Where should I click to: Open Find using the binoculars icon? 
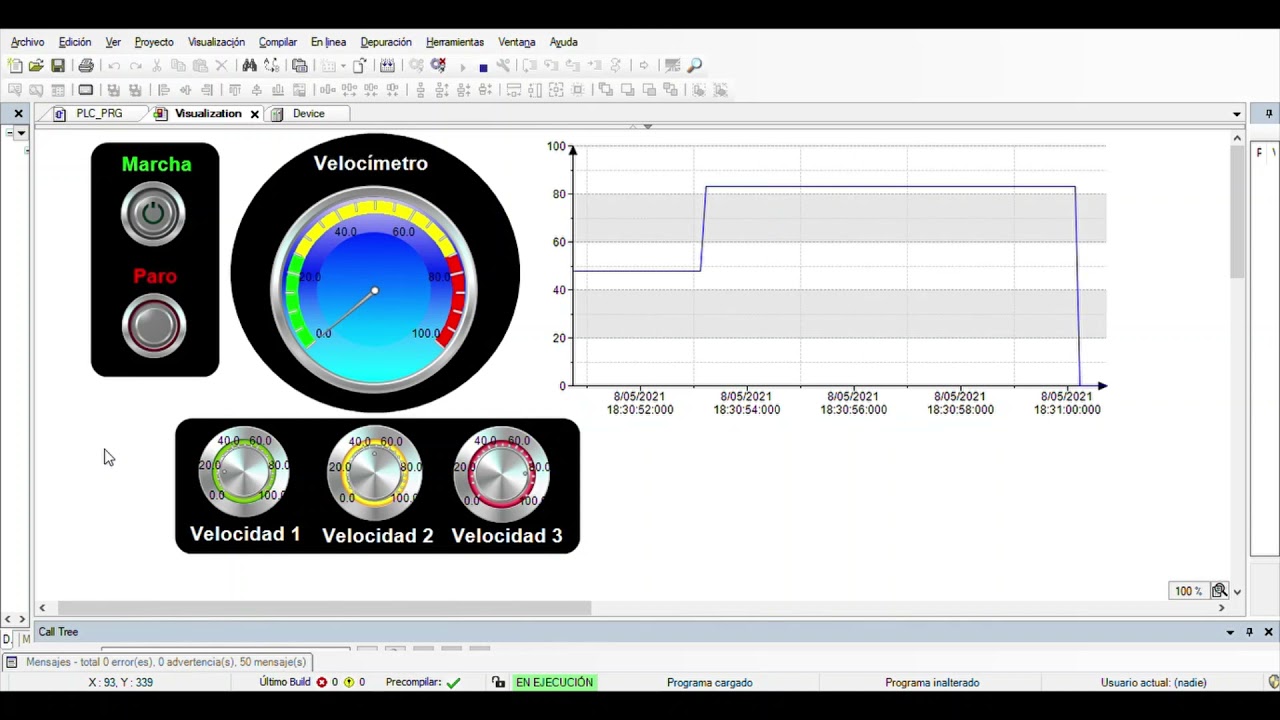250,66
